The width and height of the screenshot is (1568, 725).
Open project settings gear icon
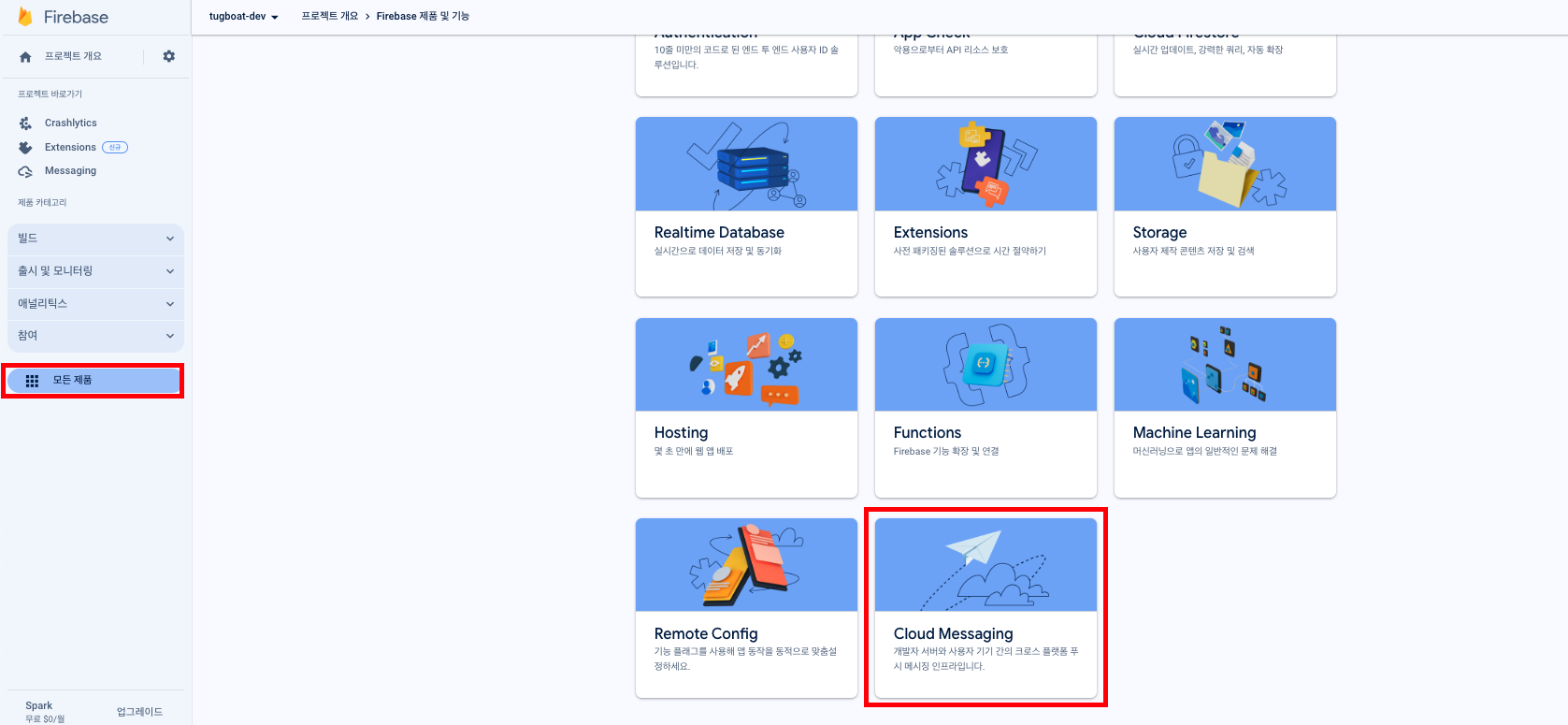click(x=169, y=56)
